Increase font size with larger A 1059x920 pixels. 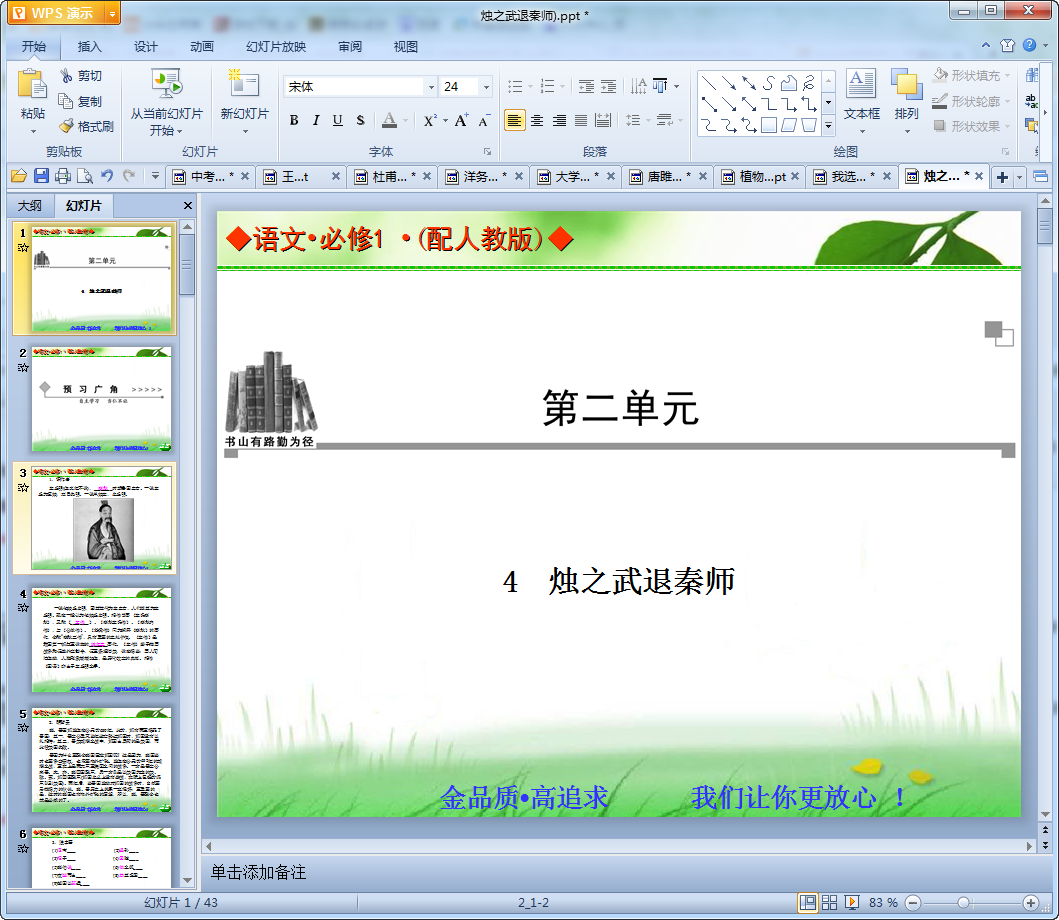(x=461, y=120)
